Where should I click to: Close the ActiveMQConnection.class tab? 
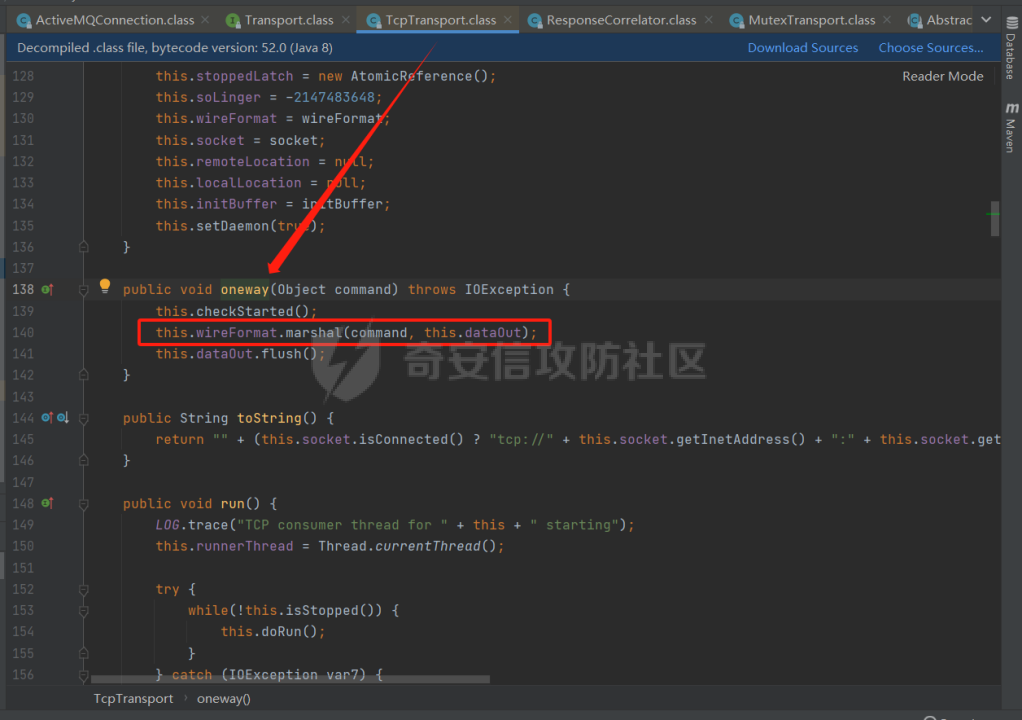(x=205, y=20)
